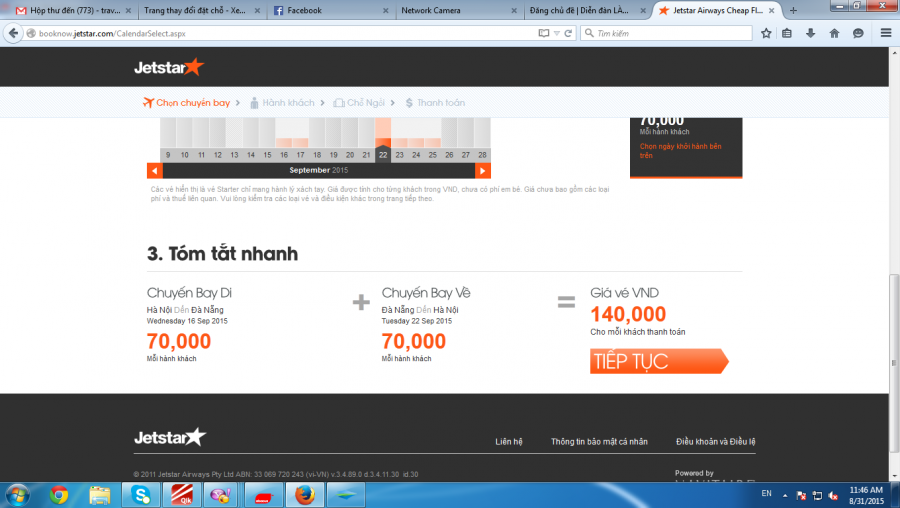Go to Firefox home page icon

834,33
